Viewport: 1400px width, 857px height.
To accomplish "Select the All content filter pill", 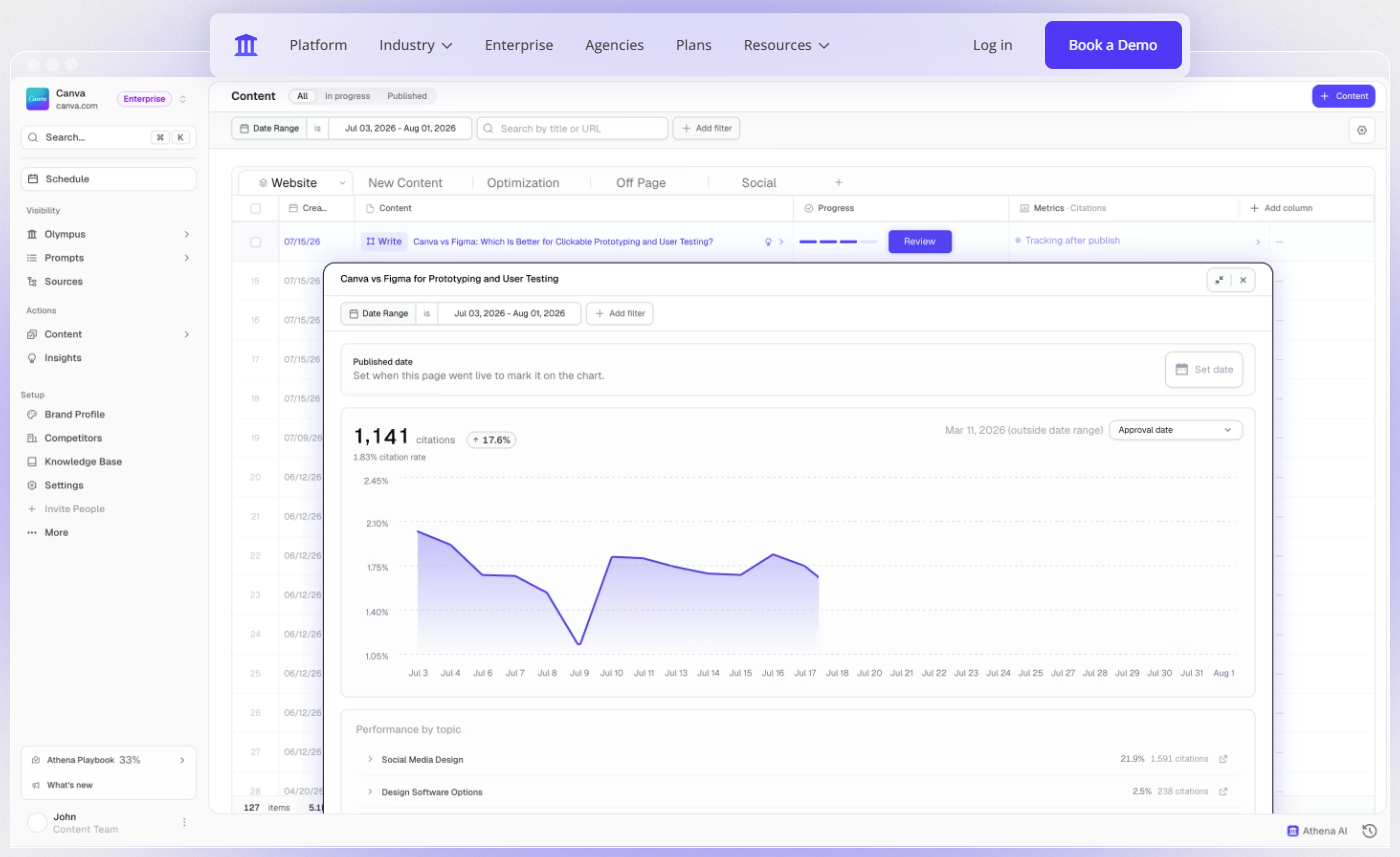I will (x=302, y=96).
